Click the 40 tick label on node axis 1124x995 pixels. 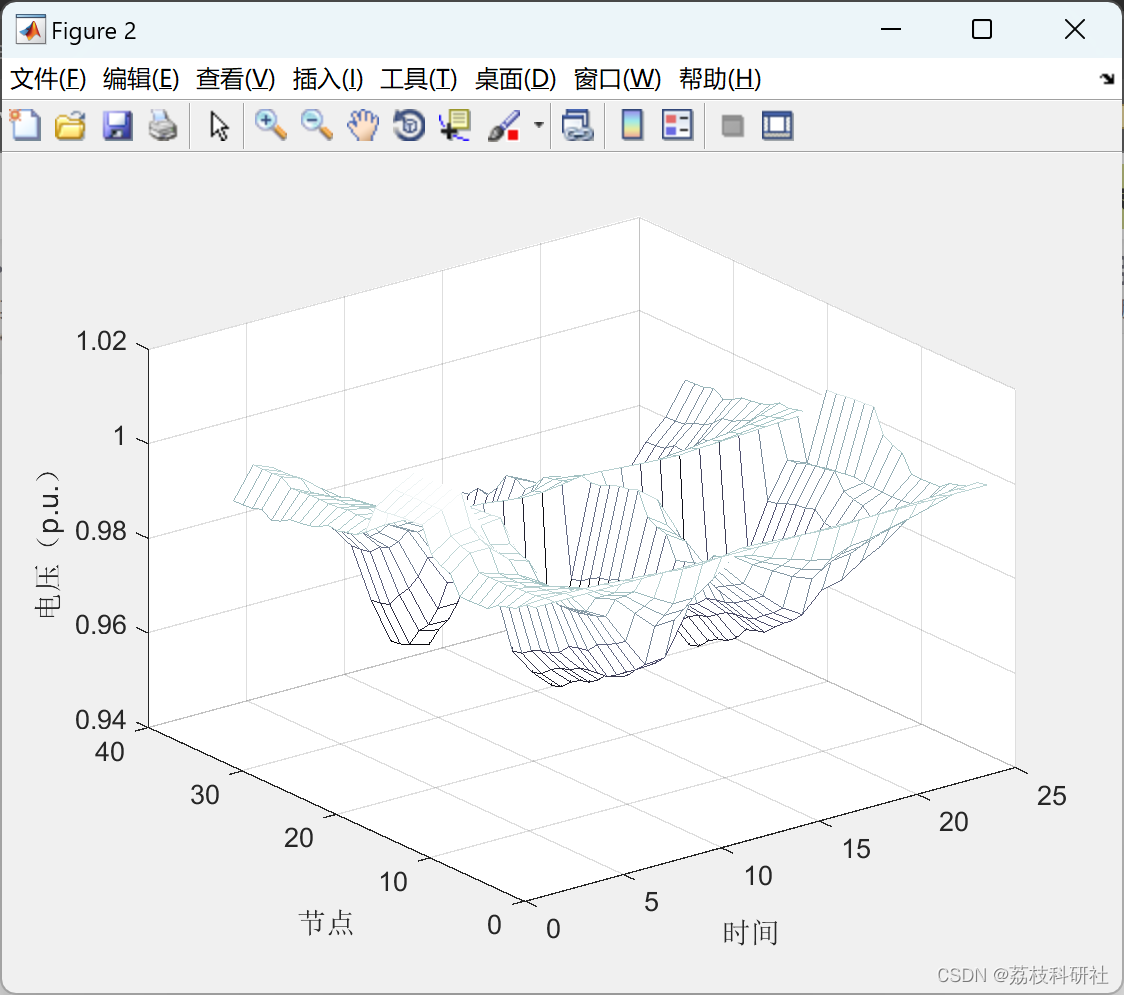110,752
